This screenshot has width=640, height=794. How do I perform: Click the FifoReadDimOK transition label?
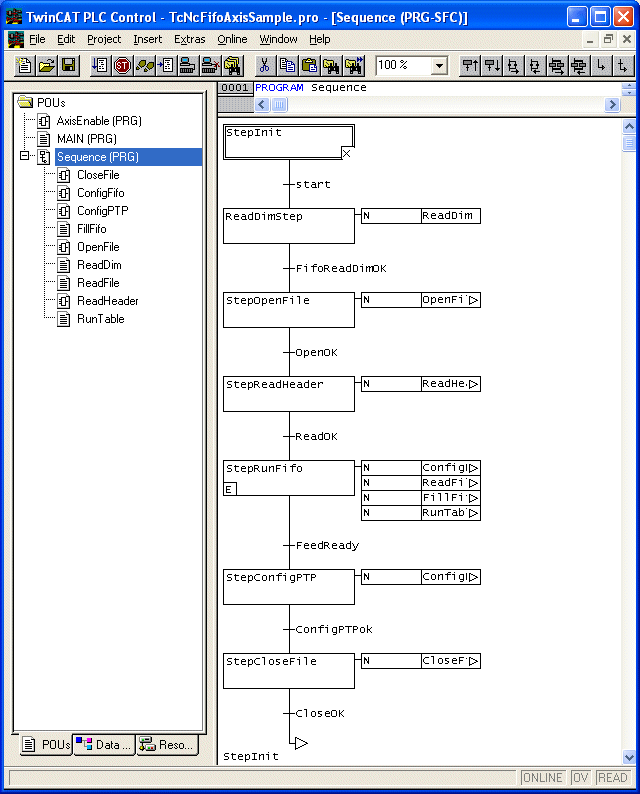click(341, 268)
